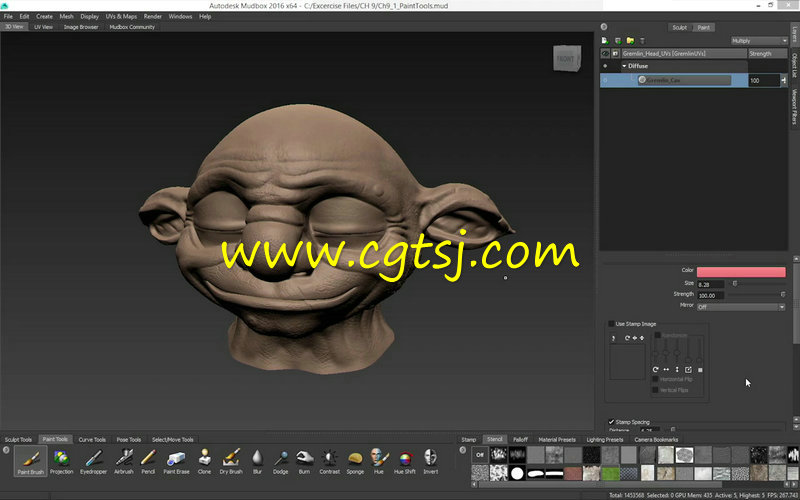This screenshot has height=500, width=800.
Task: Open the File menu
Action: tap(8, 16)
